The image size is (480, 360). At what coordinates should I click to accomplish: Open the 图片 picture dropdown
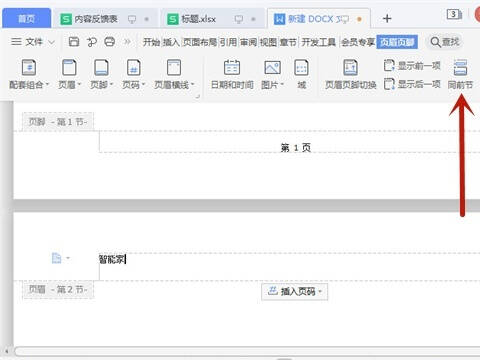click(272, 75)
